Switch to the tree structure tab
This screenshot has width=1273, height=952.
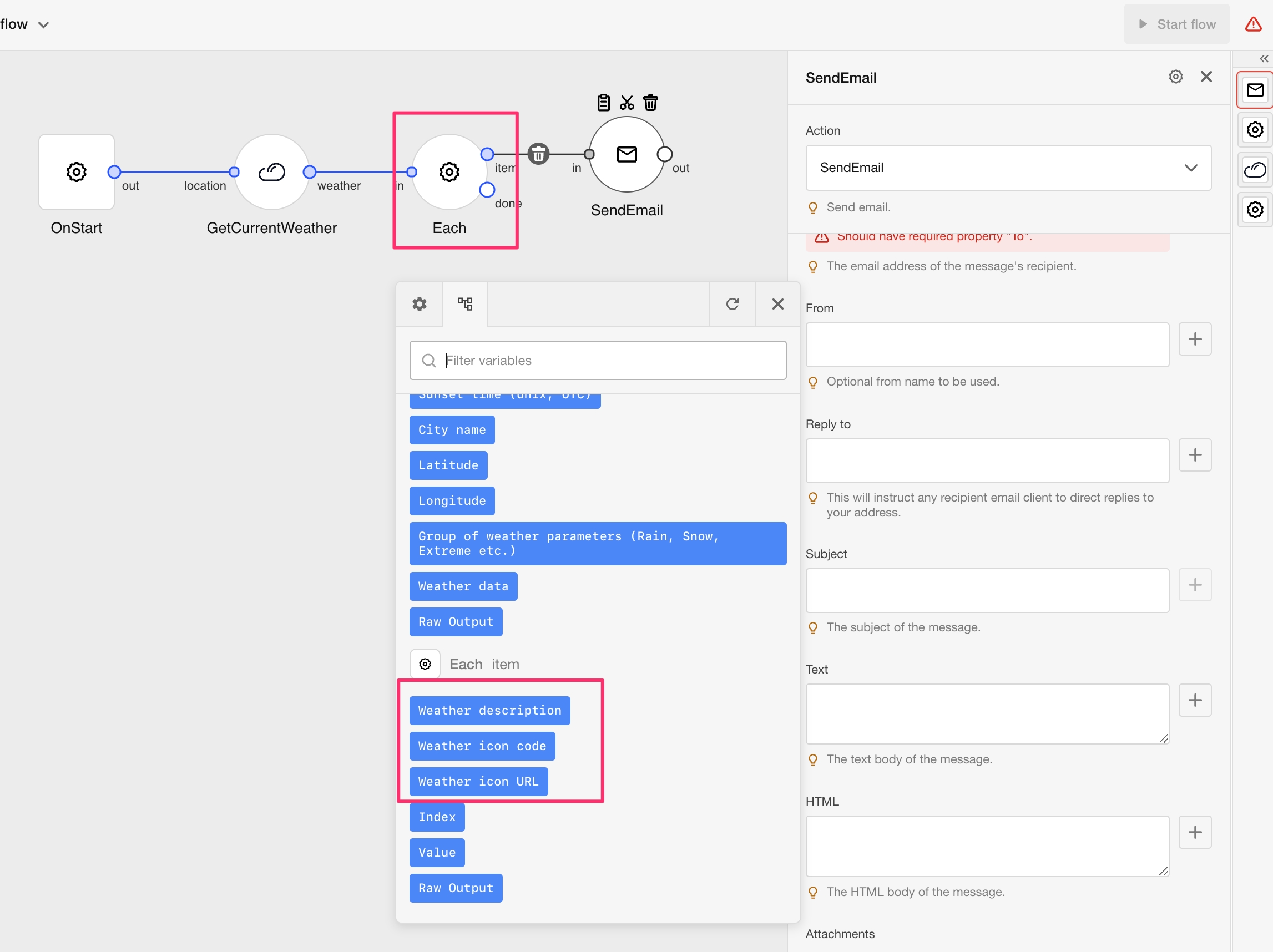coord(464,303)
